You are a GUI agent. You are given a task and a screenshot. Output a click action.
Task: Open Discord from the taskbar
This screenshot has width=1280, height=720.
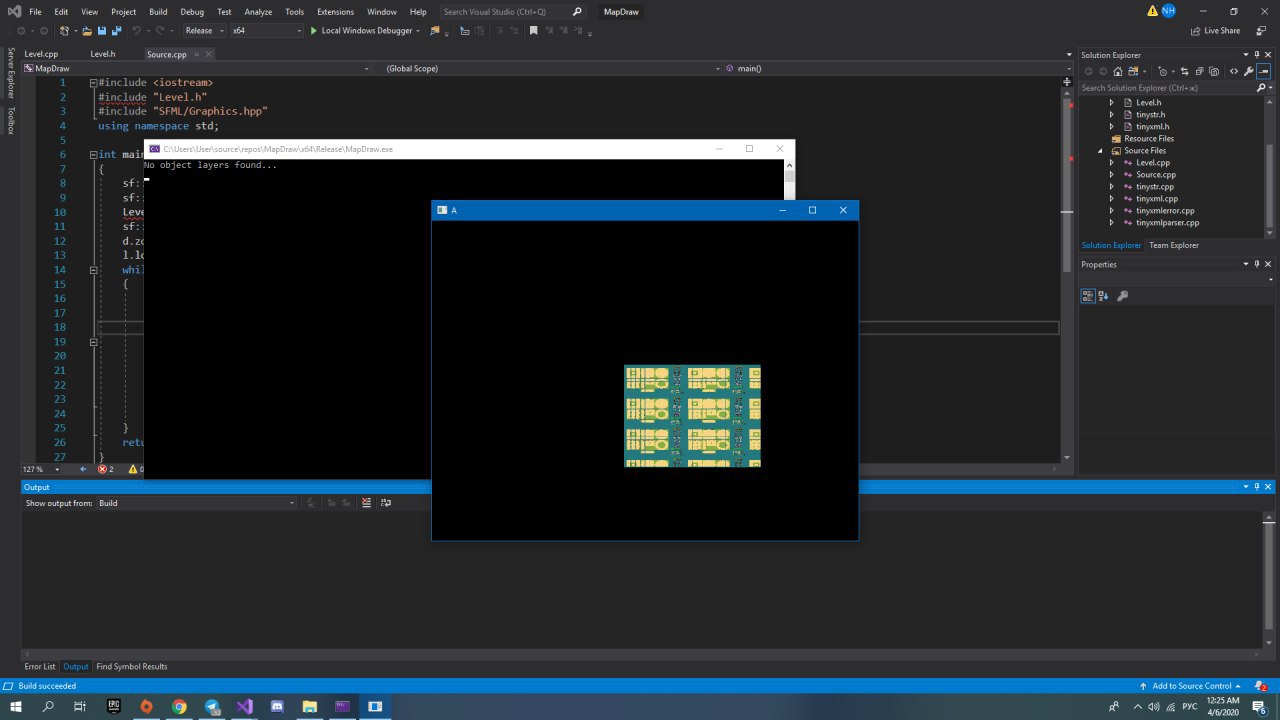277,706
